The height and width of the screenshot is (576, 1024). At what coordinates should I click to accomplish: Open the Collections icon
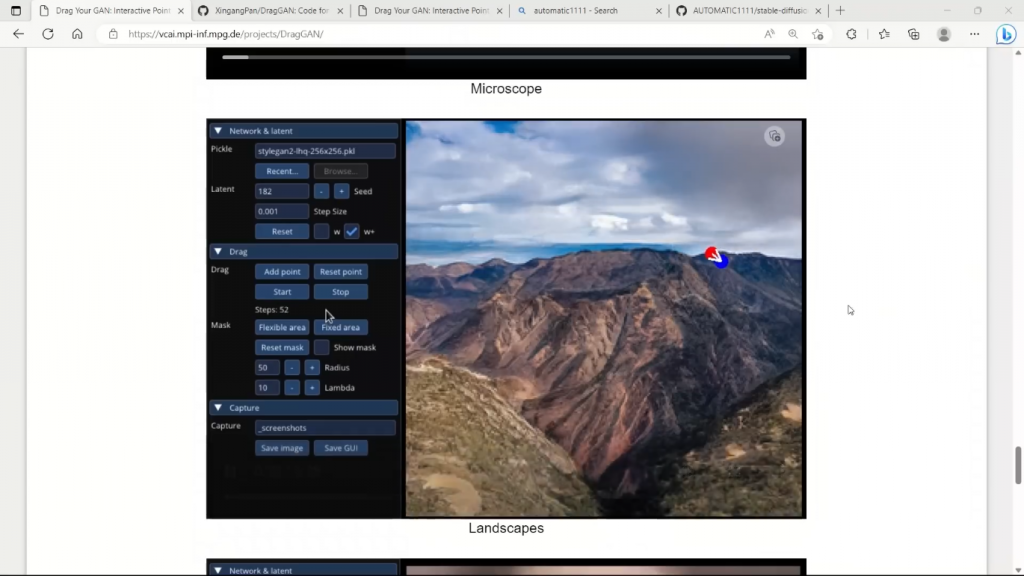[x=914, y=34]
